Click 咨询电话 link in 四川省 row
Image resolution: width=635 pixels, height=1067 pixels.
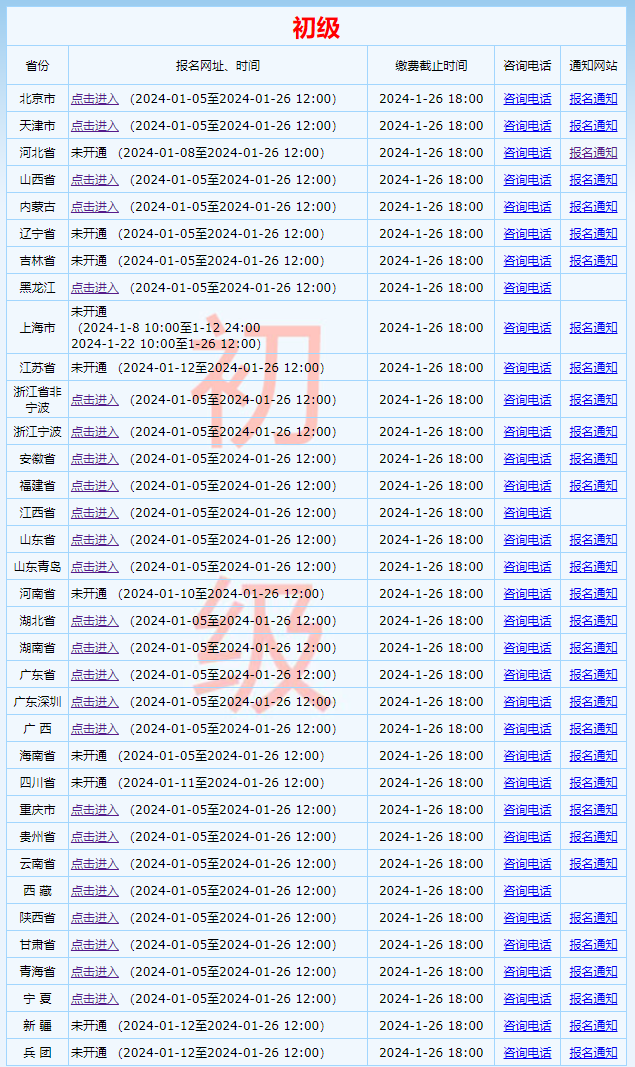(x=527, y=783)
